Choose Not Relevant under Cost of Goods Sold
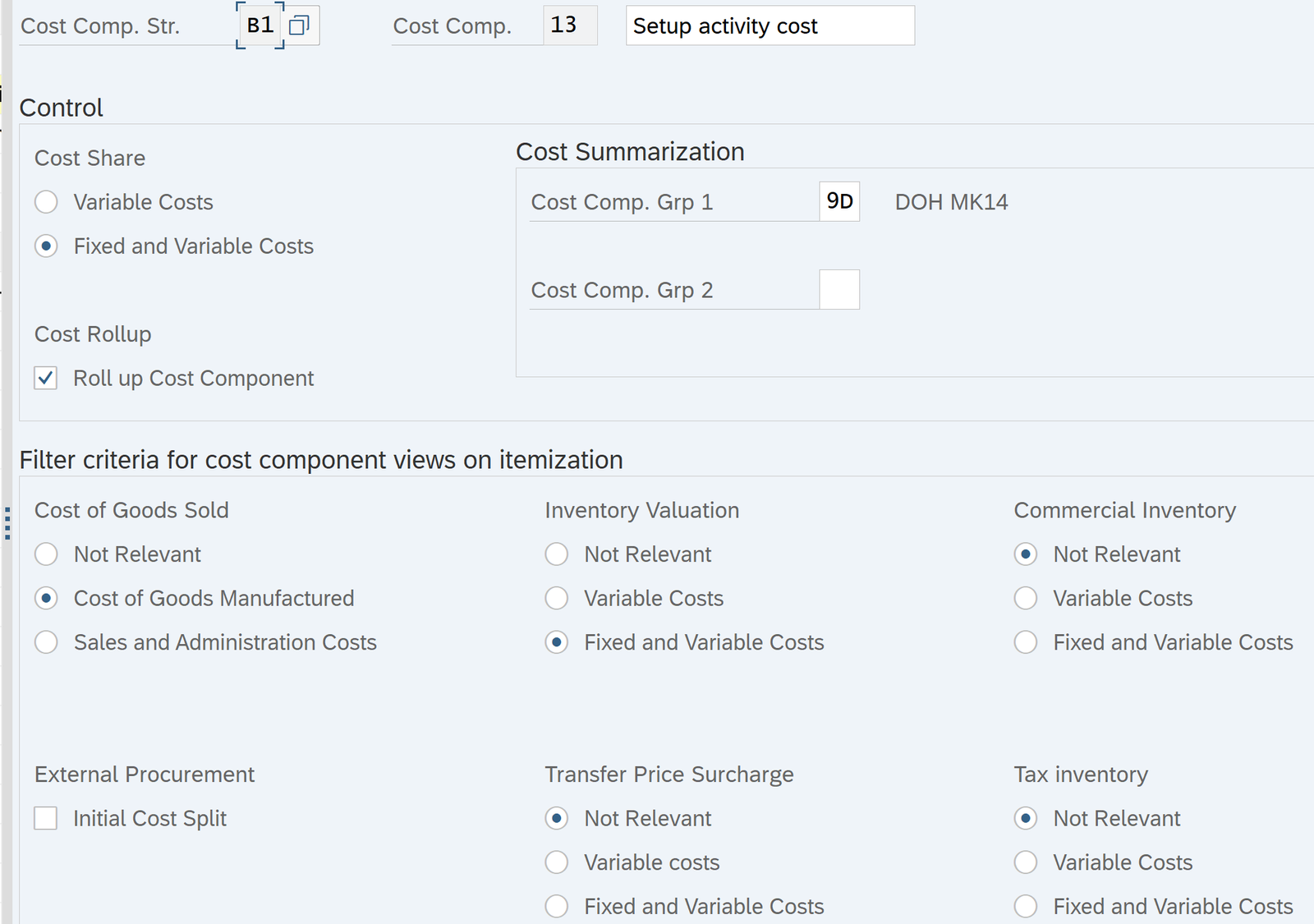Image resolution: width=1314 pixels, height=924 pixels. tap(47, 554)
